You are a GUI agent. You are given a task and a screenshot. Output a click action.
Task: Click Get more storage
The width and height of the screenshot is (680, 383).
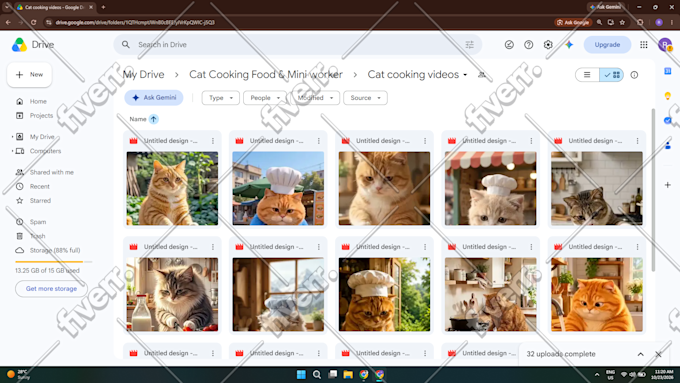point(51,288)
